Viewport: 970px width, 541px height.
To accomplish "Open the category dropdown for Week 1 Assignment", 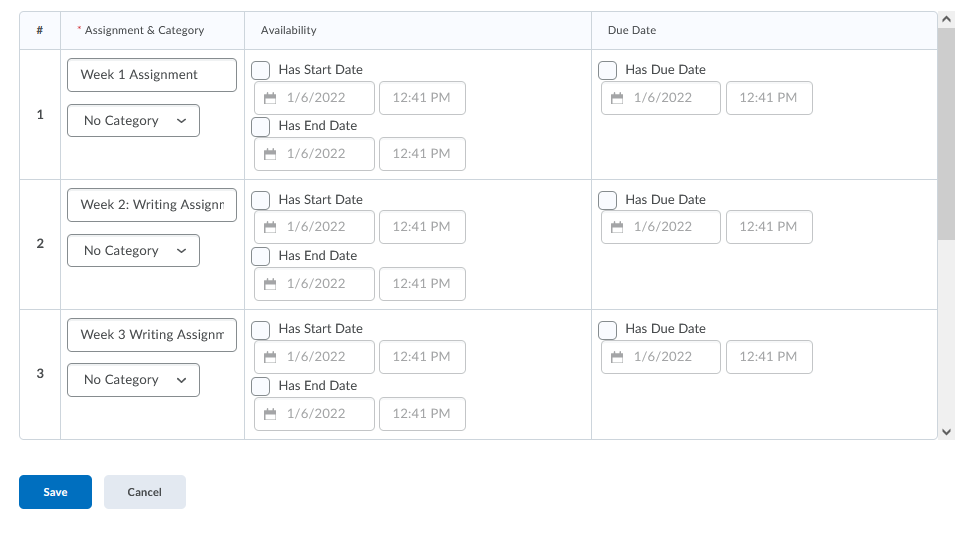I will tap(133, 121).
